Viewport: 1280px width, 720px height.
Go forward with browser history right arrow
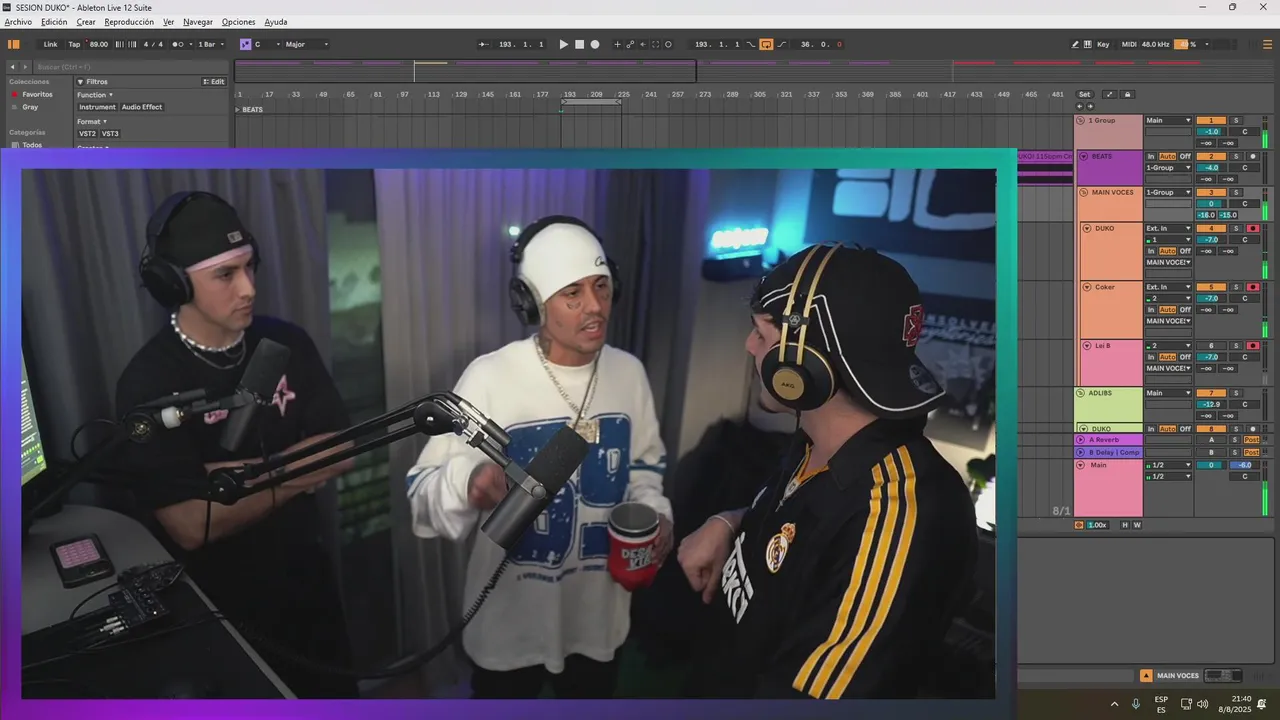point(25,67)
